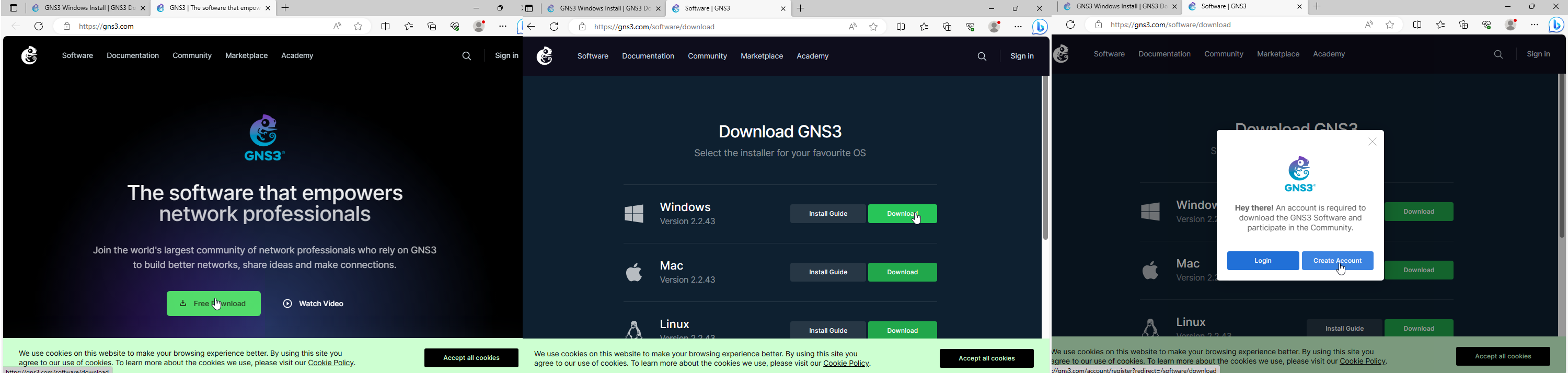Click GNS3 logo in middle window's header
Viewport: 1568px width, 373px height.
pyautogui.click(x=545, y=56)
